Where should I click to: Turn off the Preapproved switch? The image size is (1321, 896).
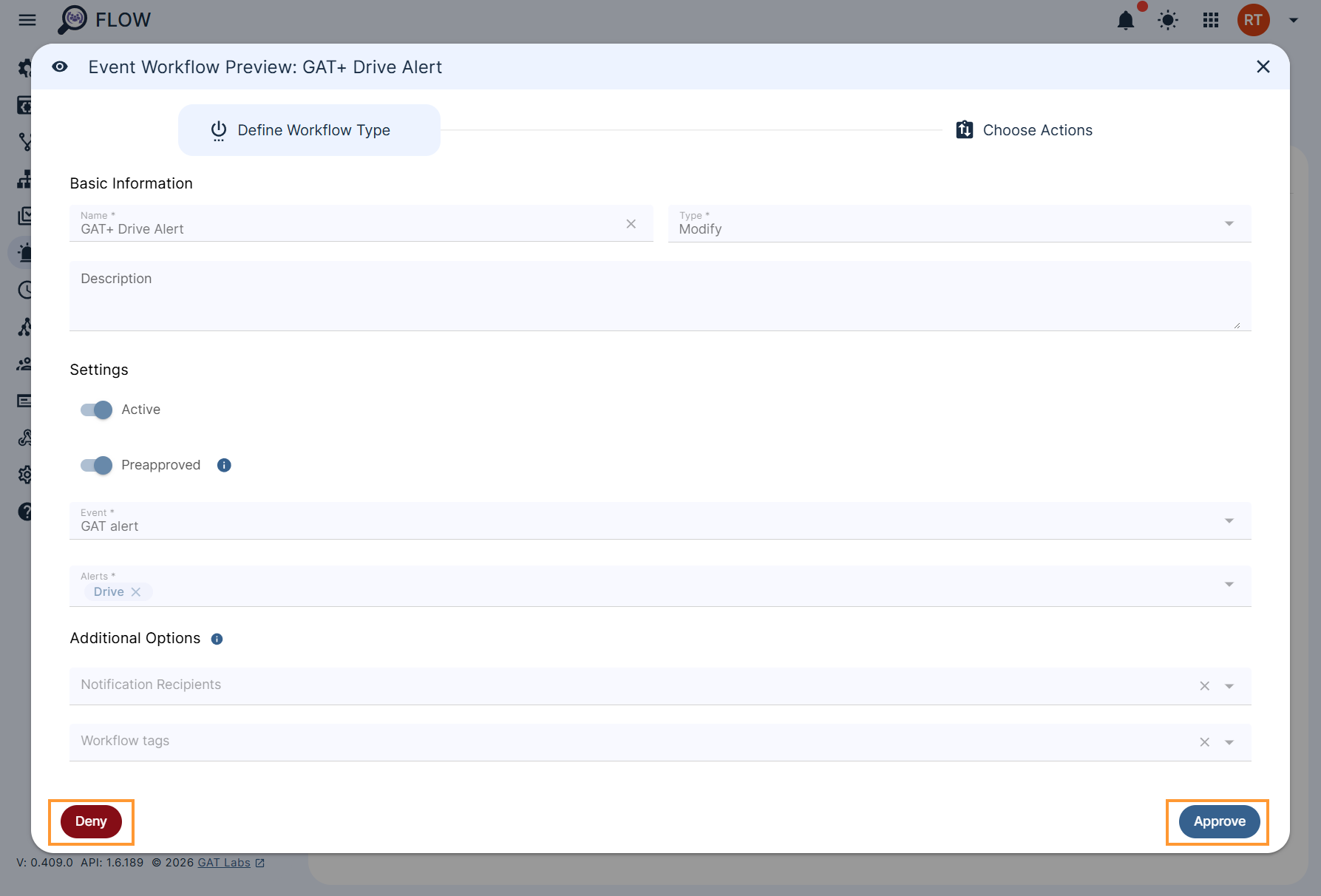(97, 465)
